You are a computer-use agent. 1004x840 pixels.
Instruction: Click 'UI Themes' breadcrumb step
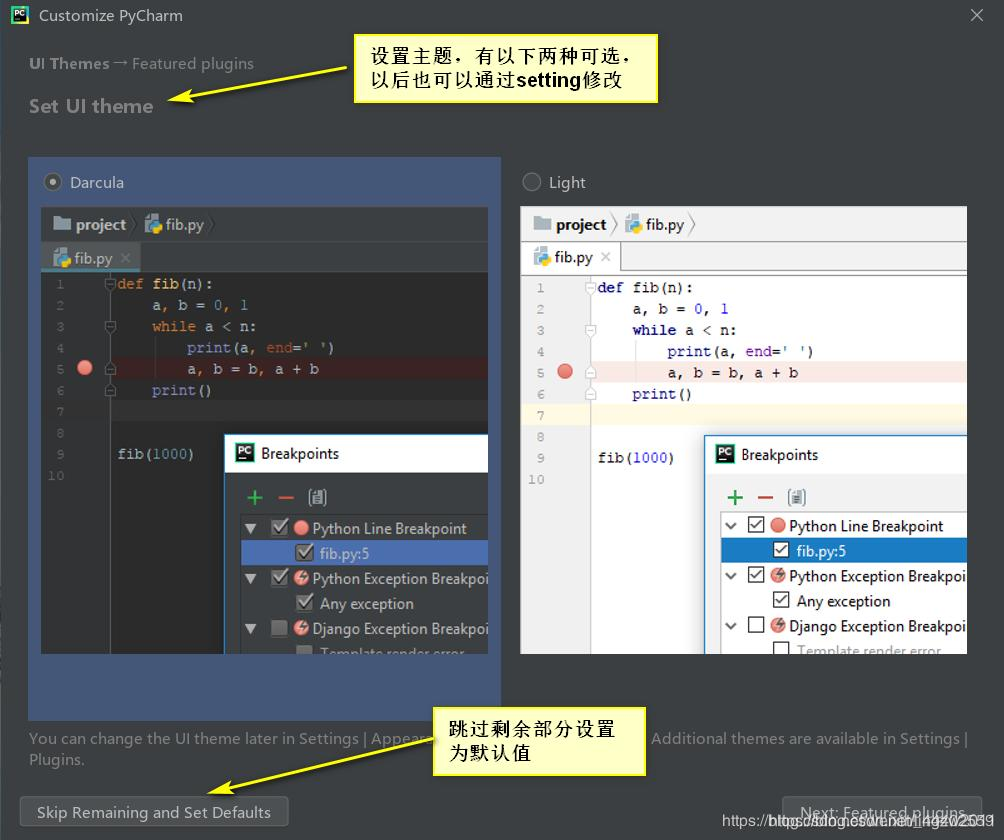[69, 64]
